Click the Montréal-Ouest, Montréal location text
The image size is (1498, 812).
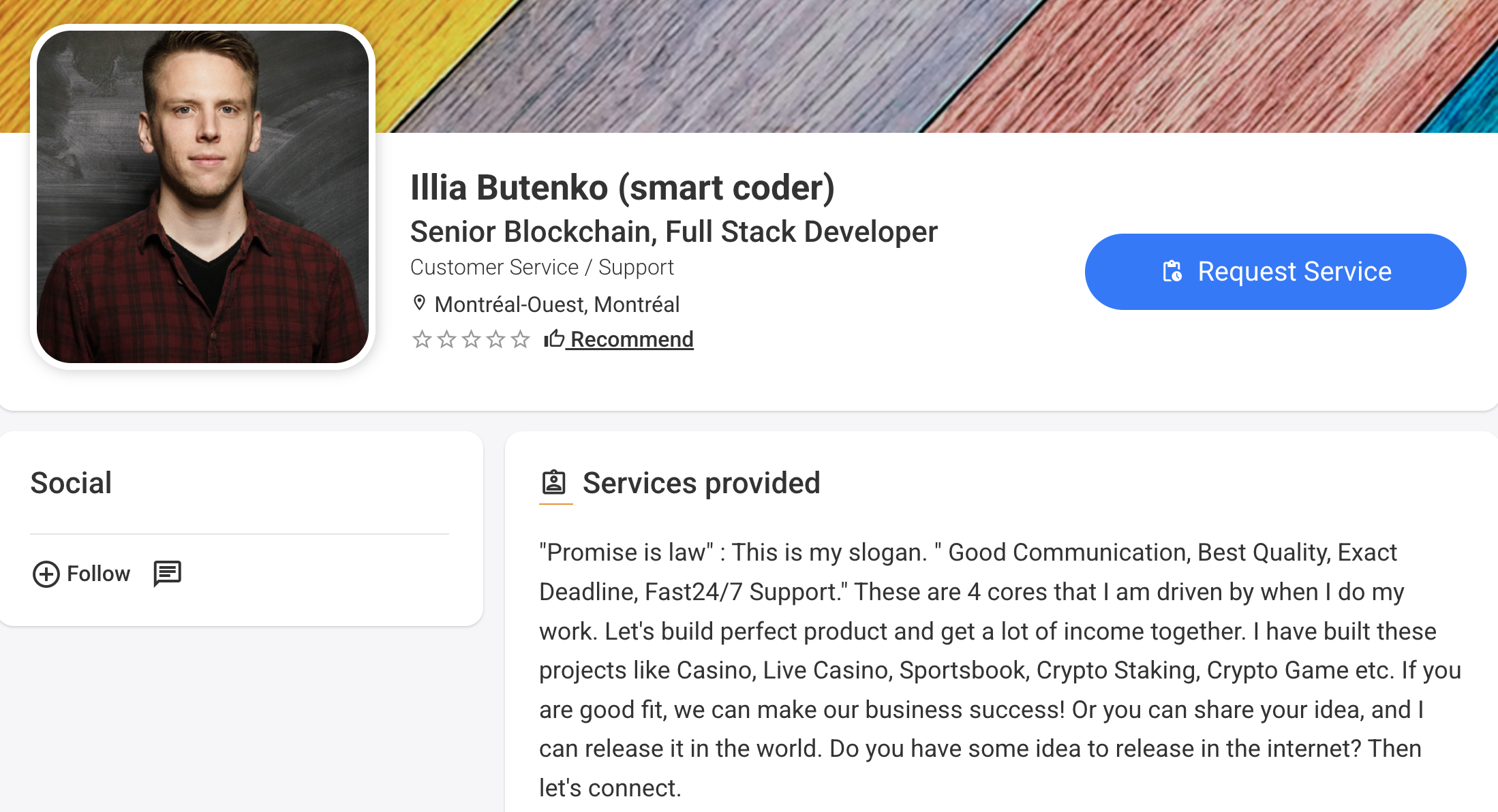[557, 304]
